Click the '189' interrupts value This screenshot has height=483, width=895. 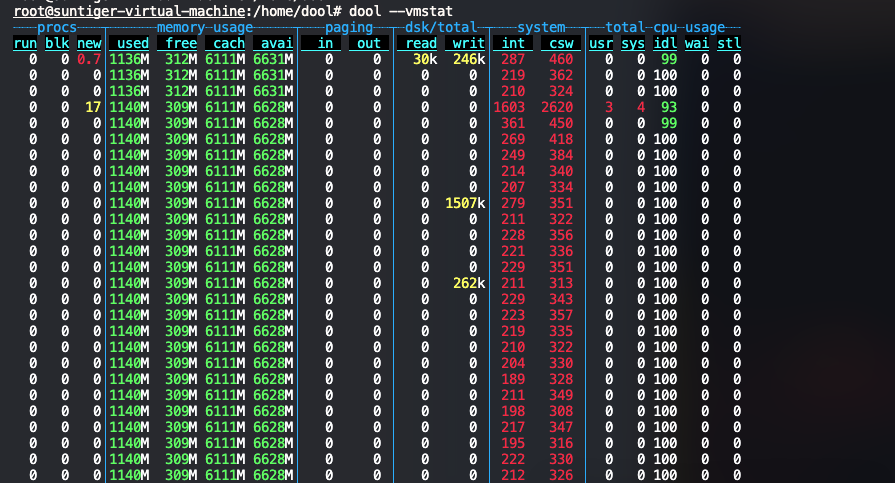[x=513, y=379]
